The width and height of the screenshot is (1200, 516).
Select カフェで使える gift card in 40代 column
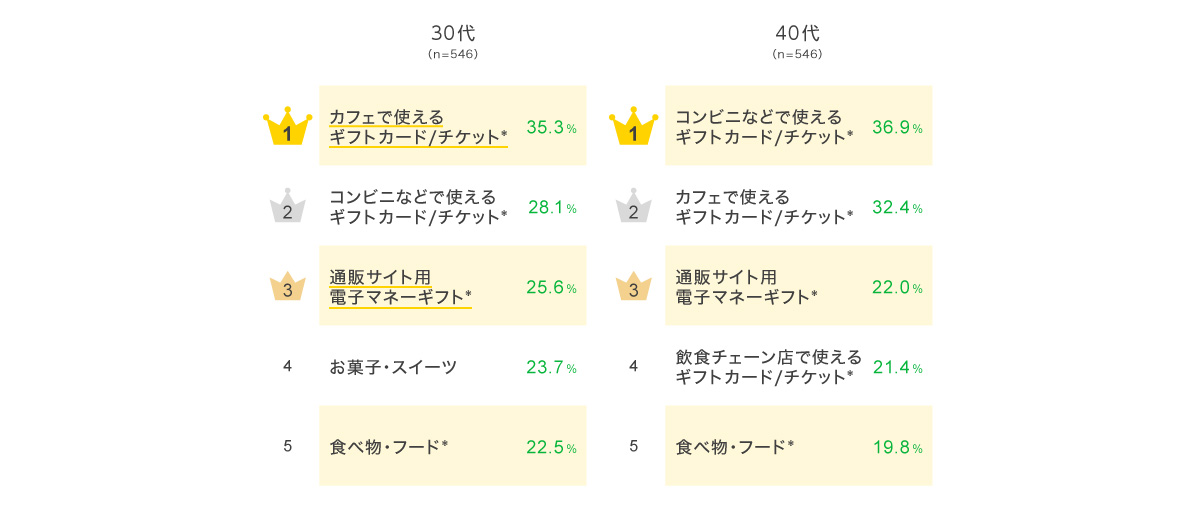point(764,207)
